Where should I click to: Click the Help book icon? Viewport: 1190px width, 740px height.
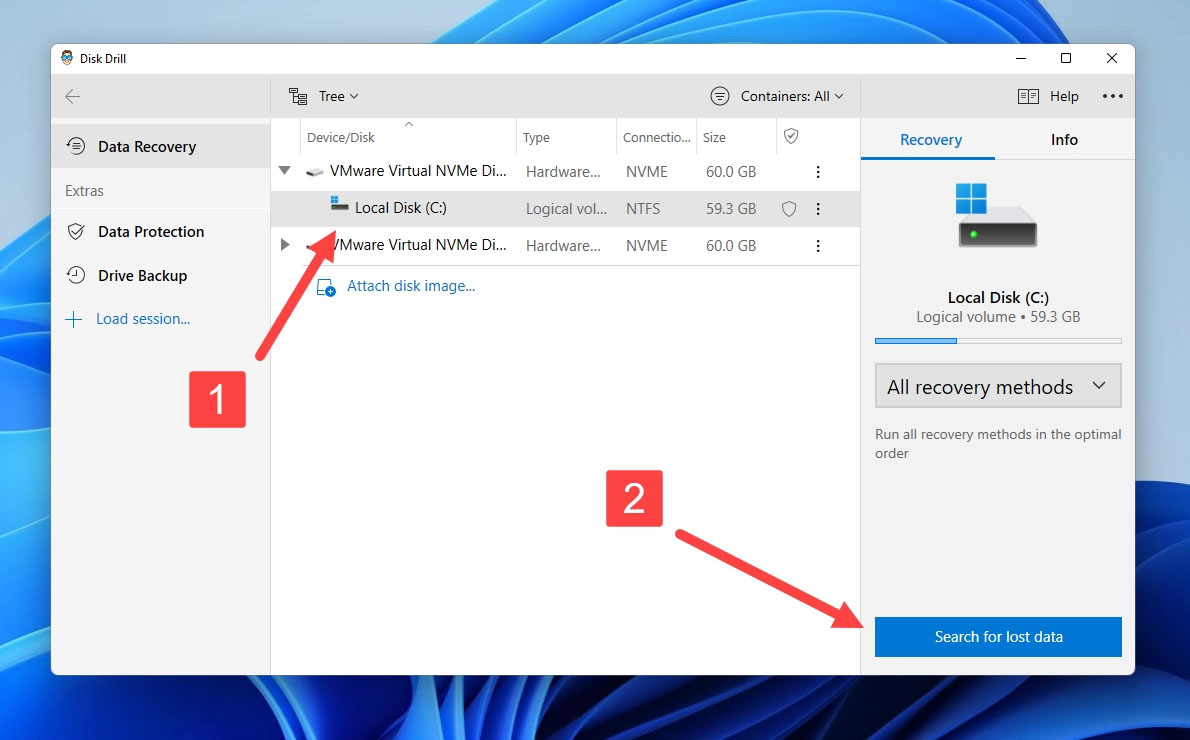pos(1028,96)
